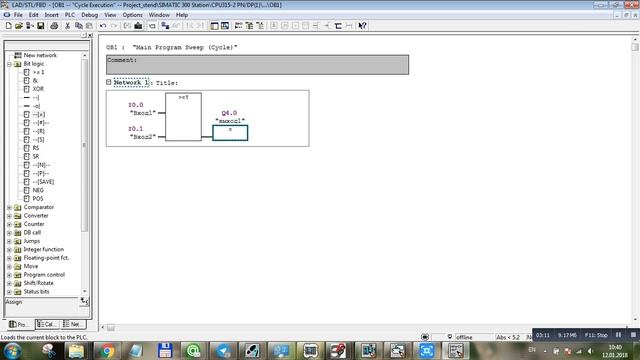Insert a branch with branch toolbar icon
This screenshot has width=640, height=360.
click(338, 26)
